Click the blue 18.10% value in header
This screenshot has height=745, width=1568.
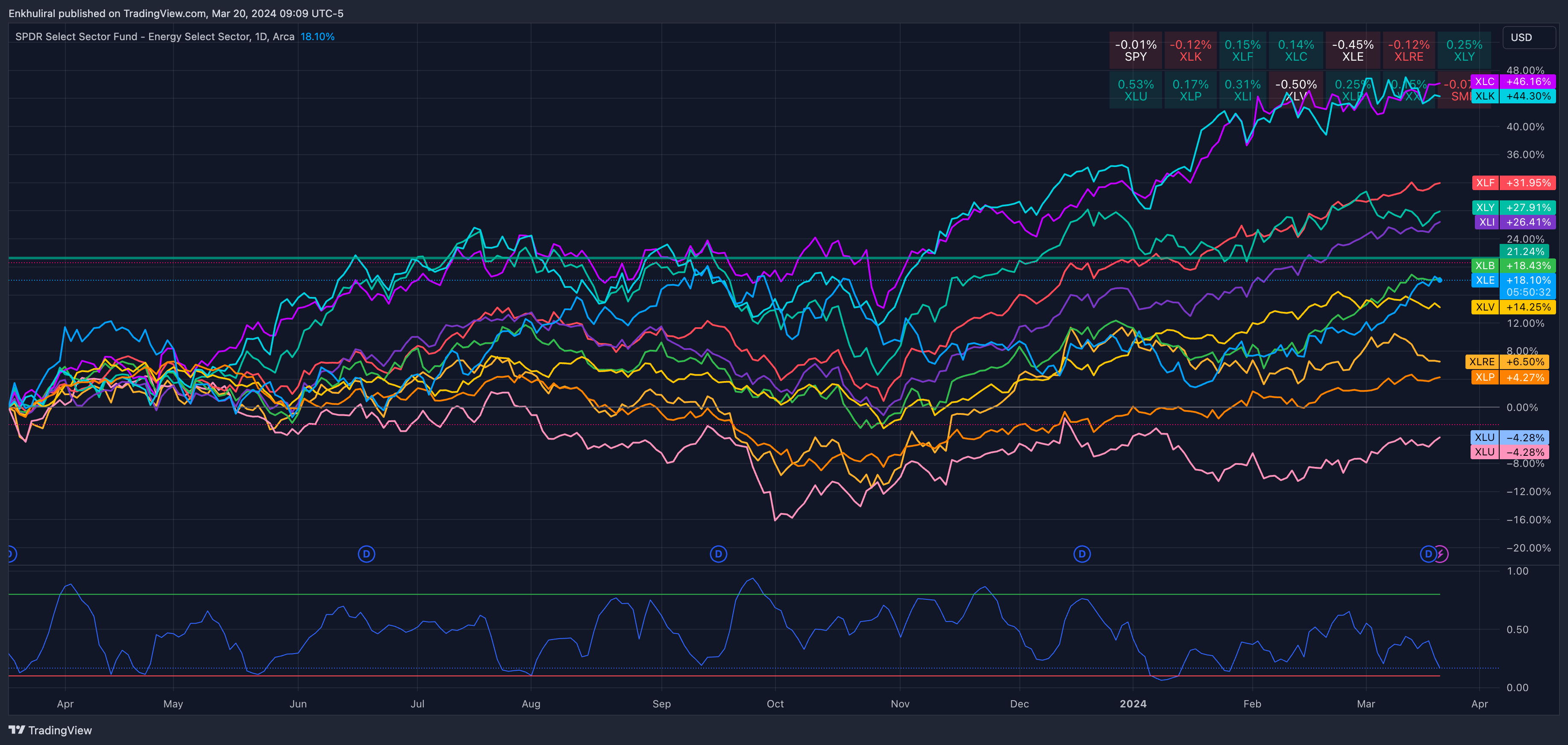(x=317, y=36)
